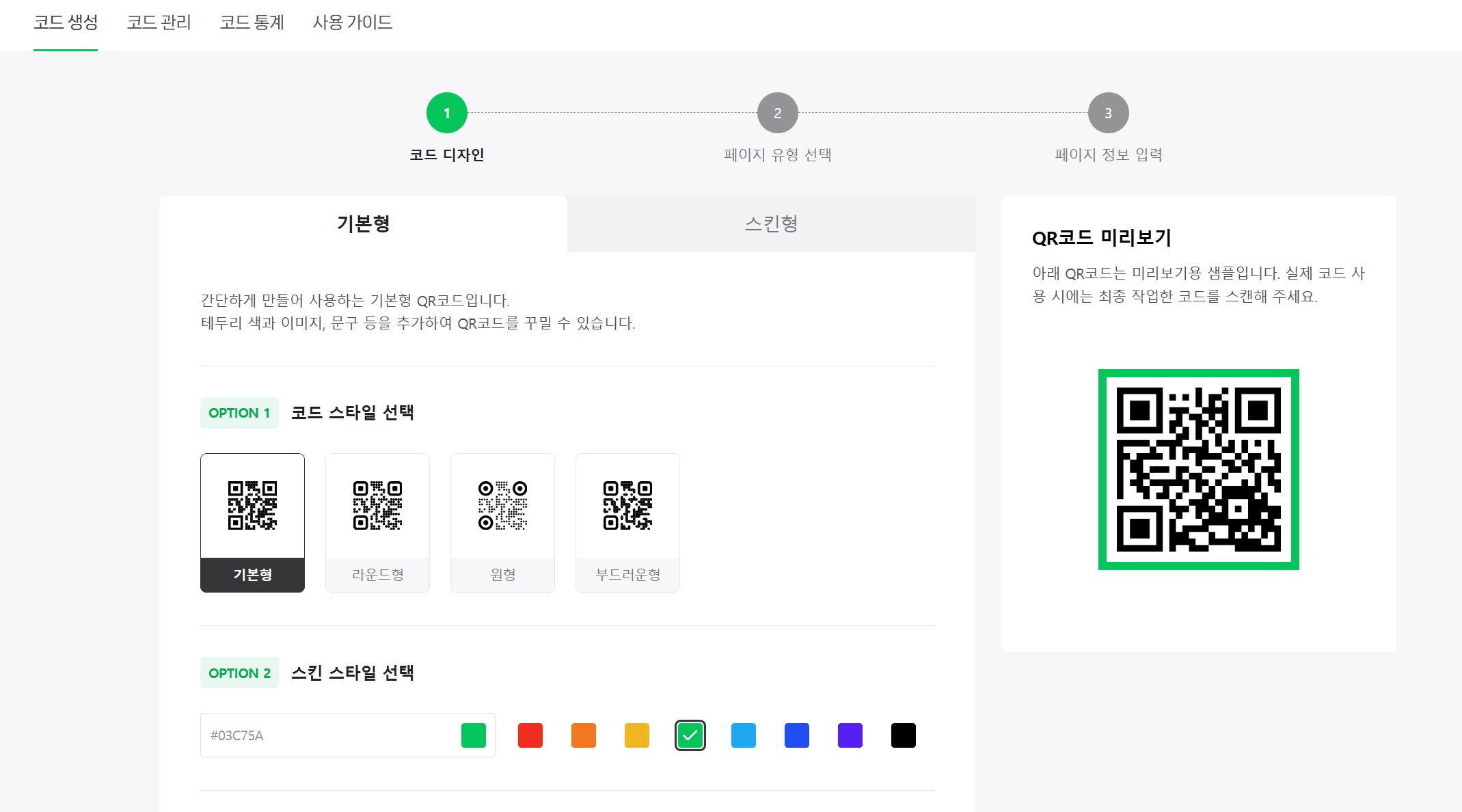Image resolution: width=1462 pixels, height=812 pixels.
Task: Switch to the 코드 관리 menu
Action: (x=159, y=23)
